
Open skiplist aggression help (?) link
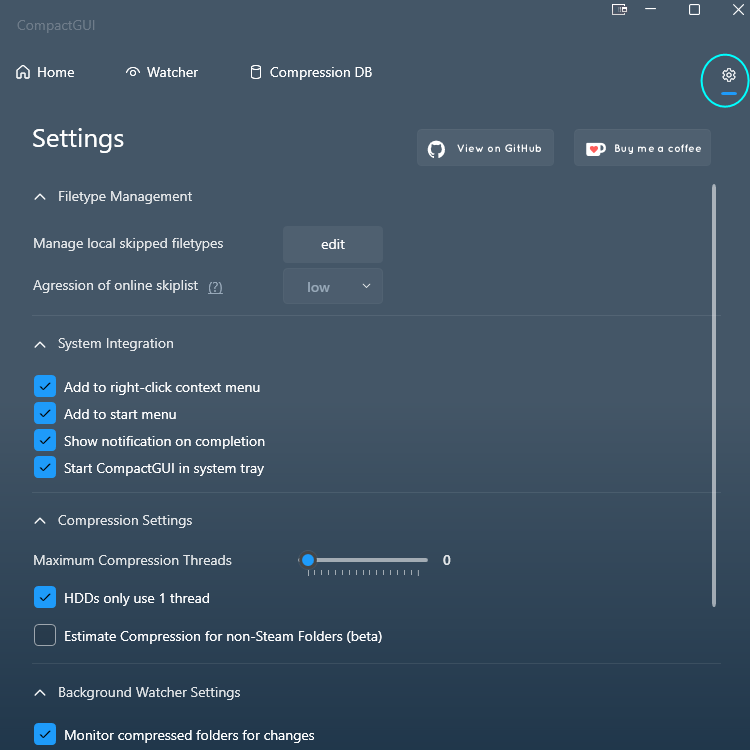[215, 287]
